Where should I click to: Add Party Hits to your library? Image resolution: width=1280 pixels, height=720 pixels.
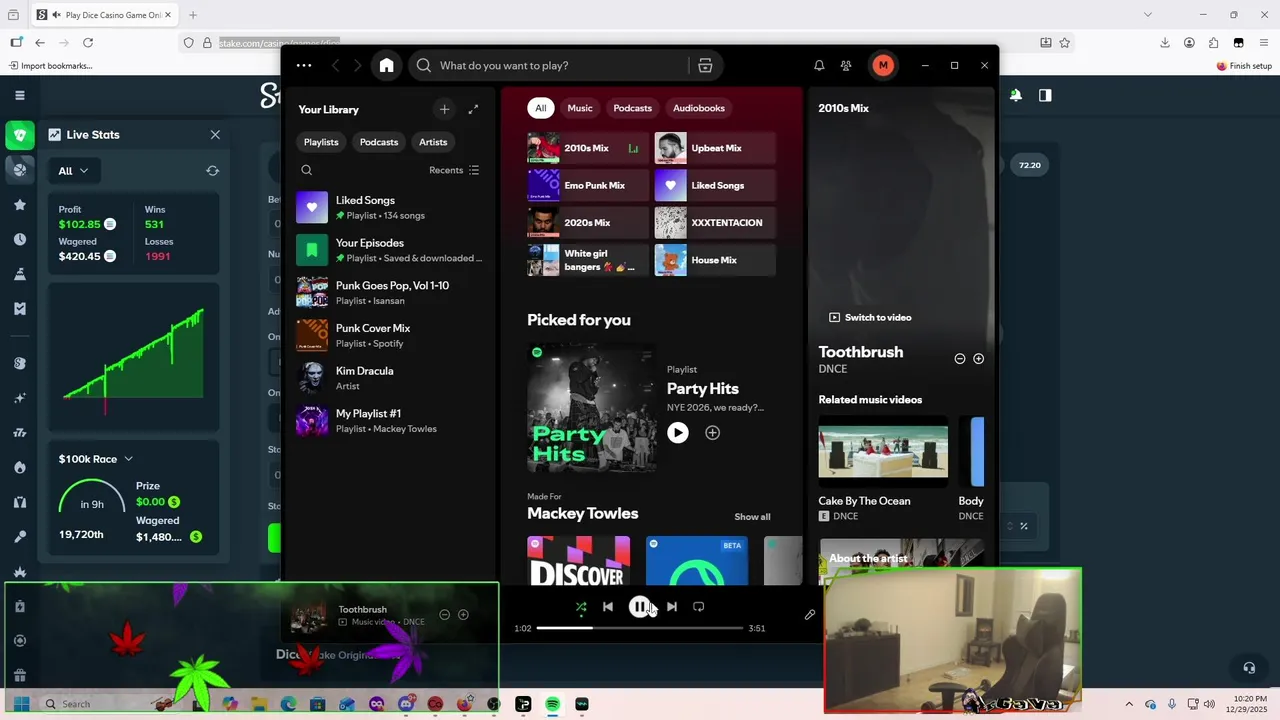pyautogui.click(x=712, y=432)
